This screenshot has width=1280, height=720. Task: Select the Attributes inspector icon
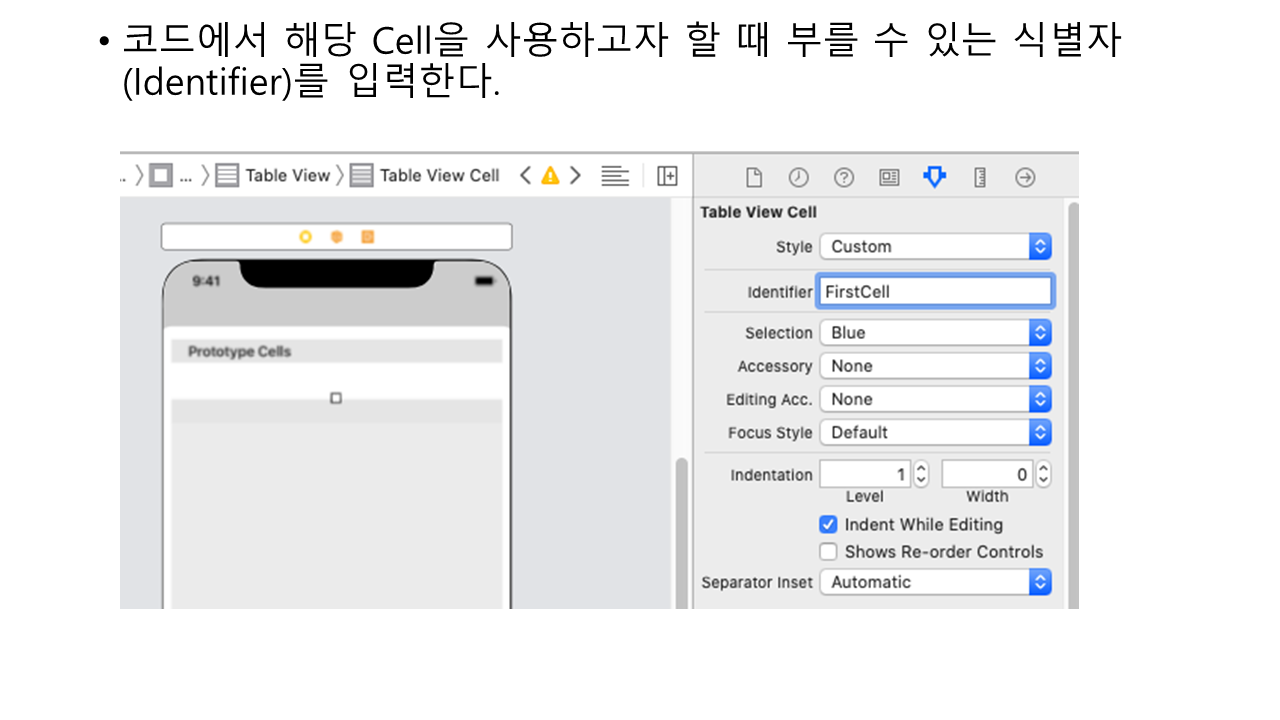pyautogui.click(x=934, y=177)
